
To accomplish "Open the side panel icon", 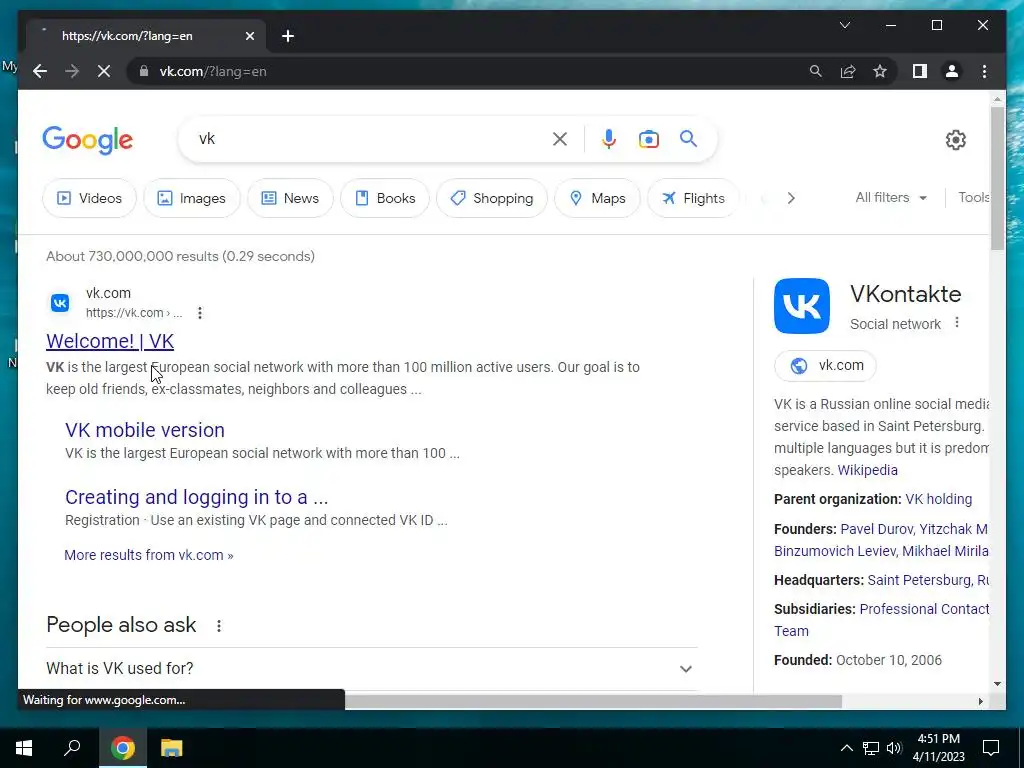I will 920,71.
